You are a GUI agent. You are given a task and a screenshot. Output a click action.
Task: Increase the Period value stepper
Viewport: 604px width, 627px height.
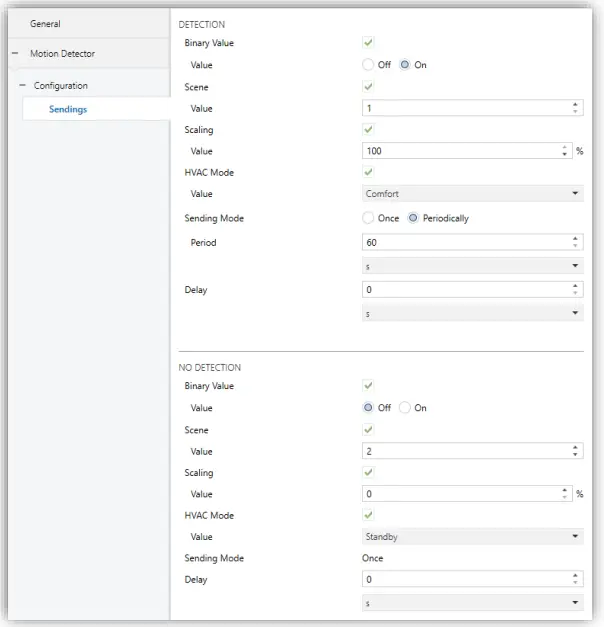point(576,238)
